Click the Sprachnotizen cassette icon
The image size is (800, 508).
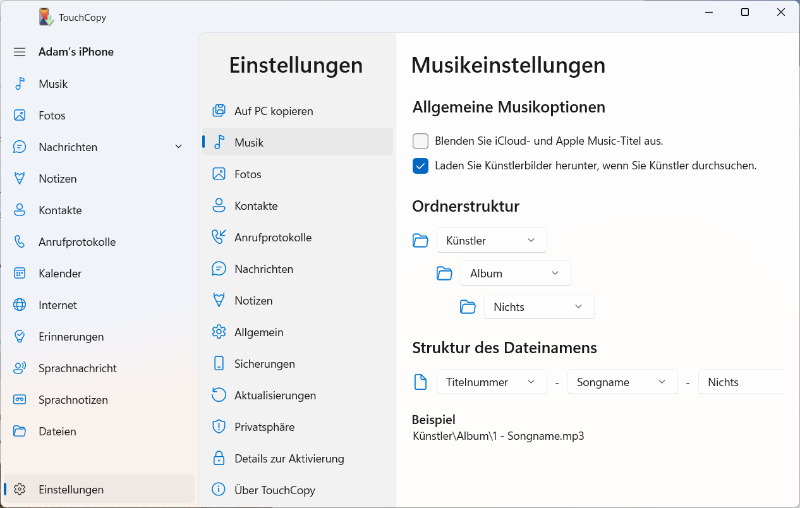click(19, 399)
